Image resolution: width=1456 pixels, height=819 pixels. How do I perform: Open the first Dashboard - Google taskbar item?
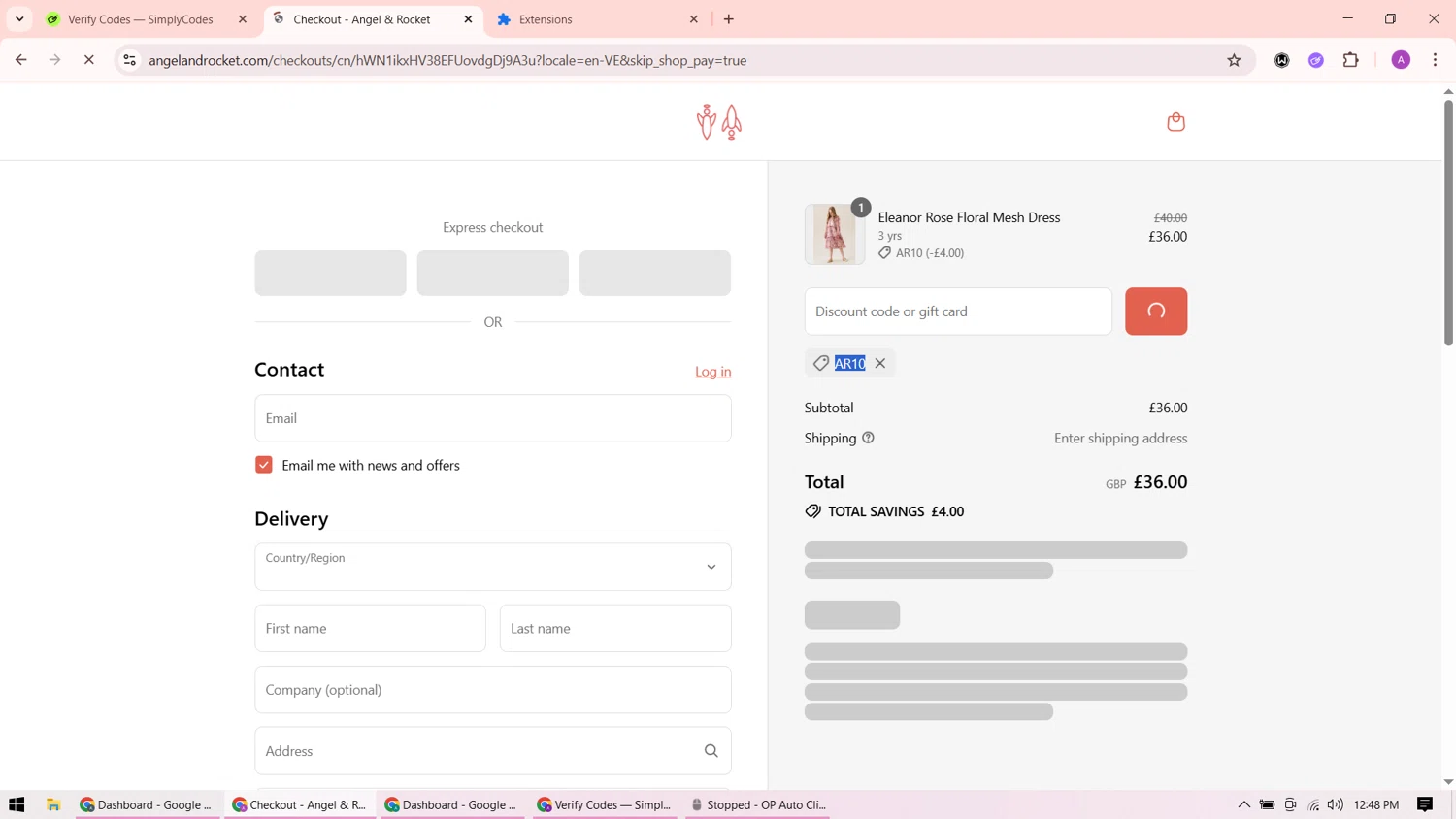coord(147,804)
